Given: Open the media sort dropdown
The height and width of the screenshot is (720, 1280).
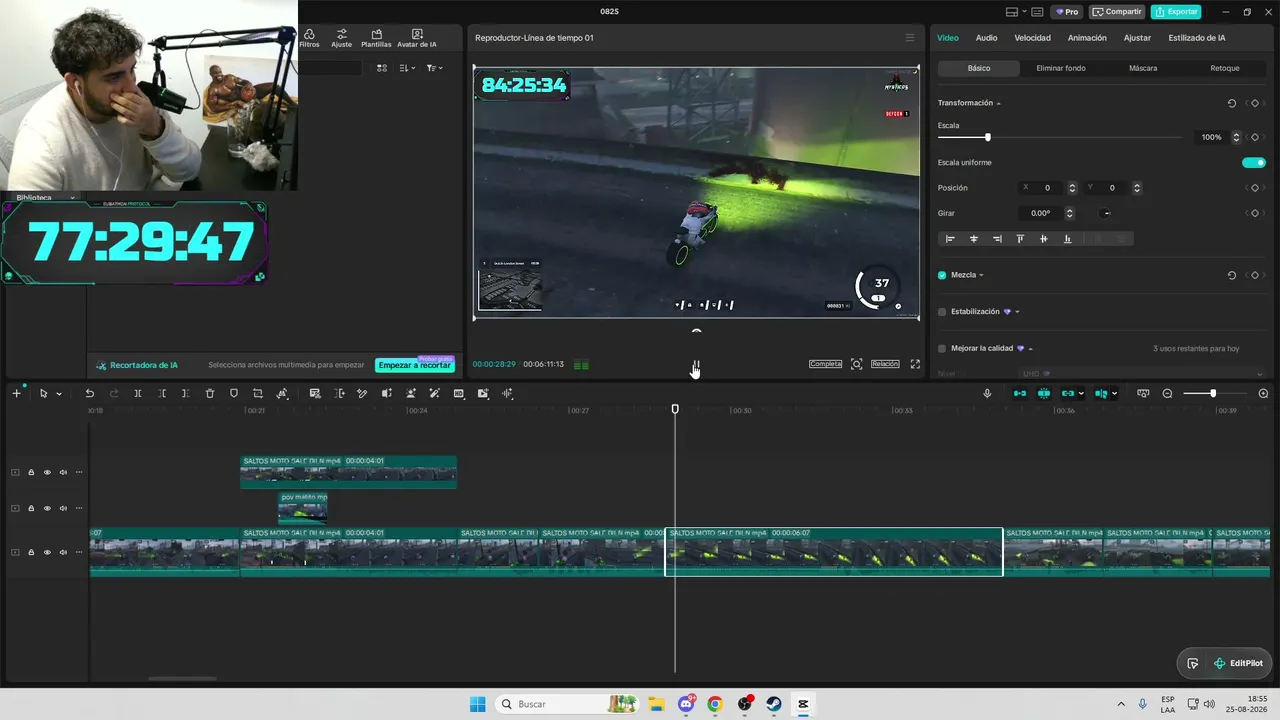Looking at the screenshot, I should pos(407,68).
